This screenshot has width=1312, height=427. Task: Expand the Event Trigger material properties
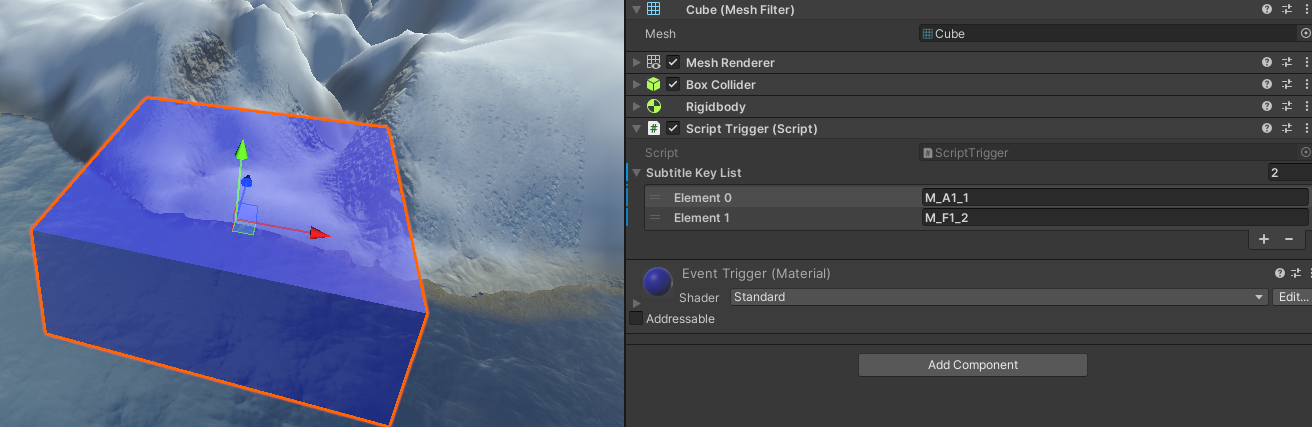tap(636, 302)
